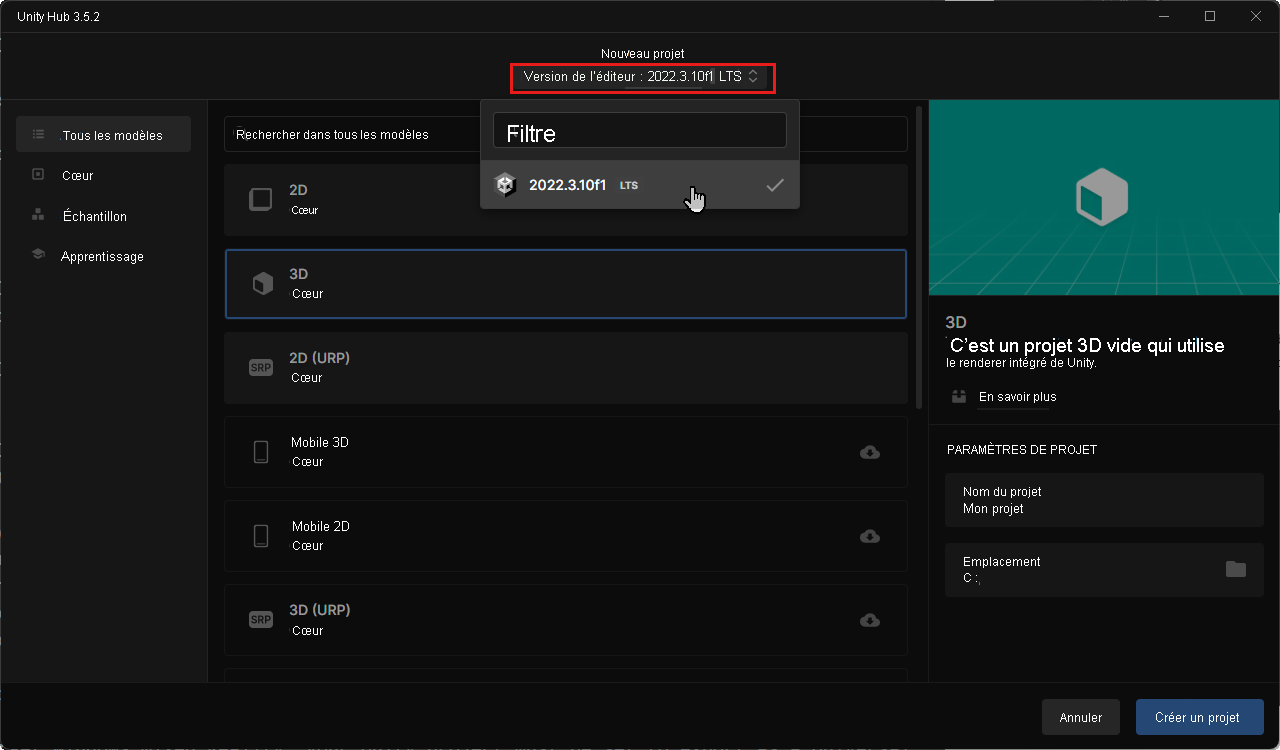Select the Mobile 3D template
Image resolution: width=1280 pixels, height=750 pixels.
tap(566, 452)
